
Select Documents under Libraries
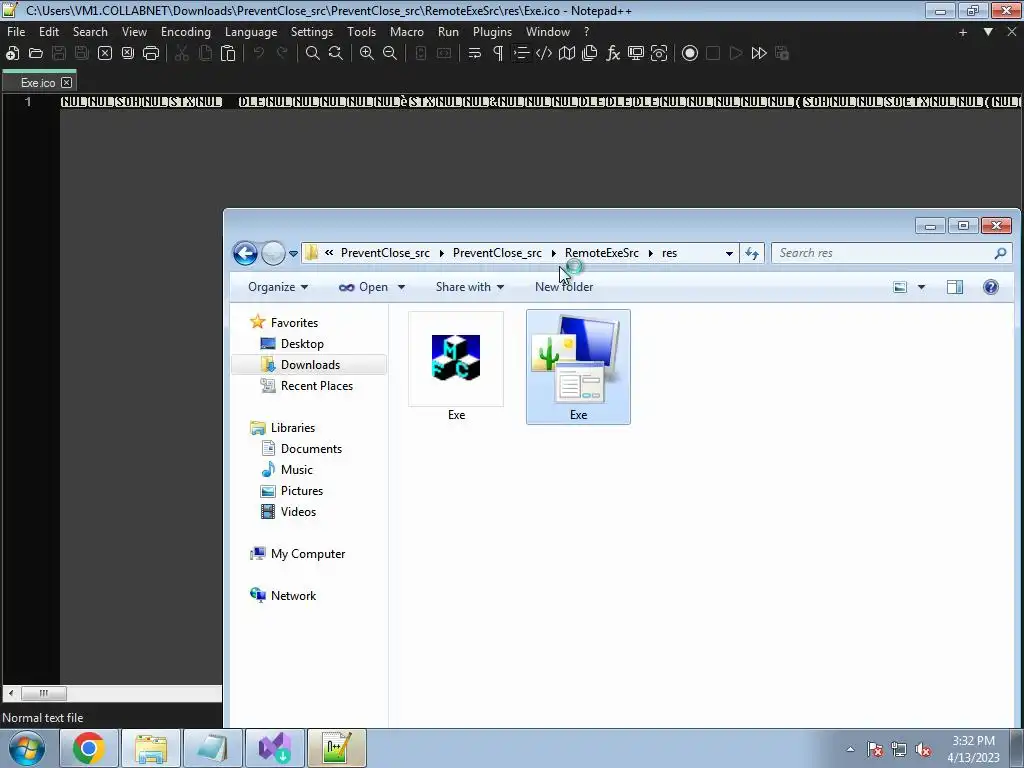[x=311, y=449]
